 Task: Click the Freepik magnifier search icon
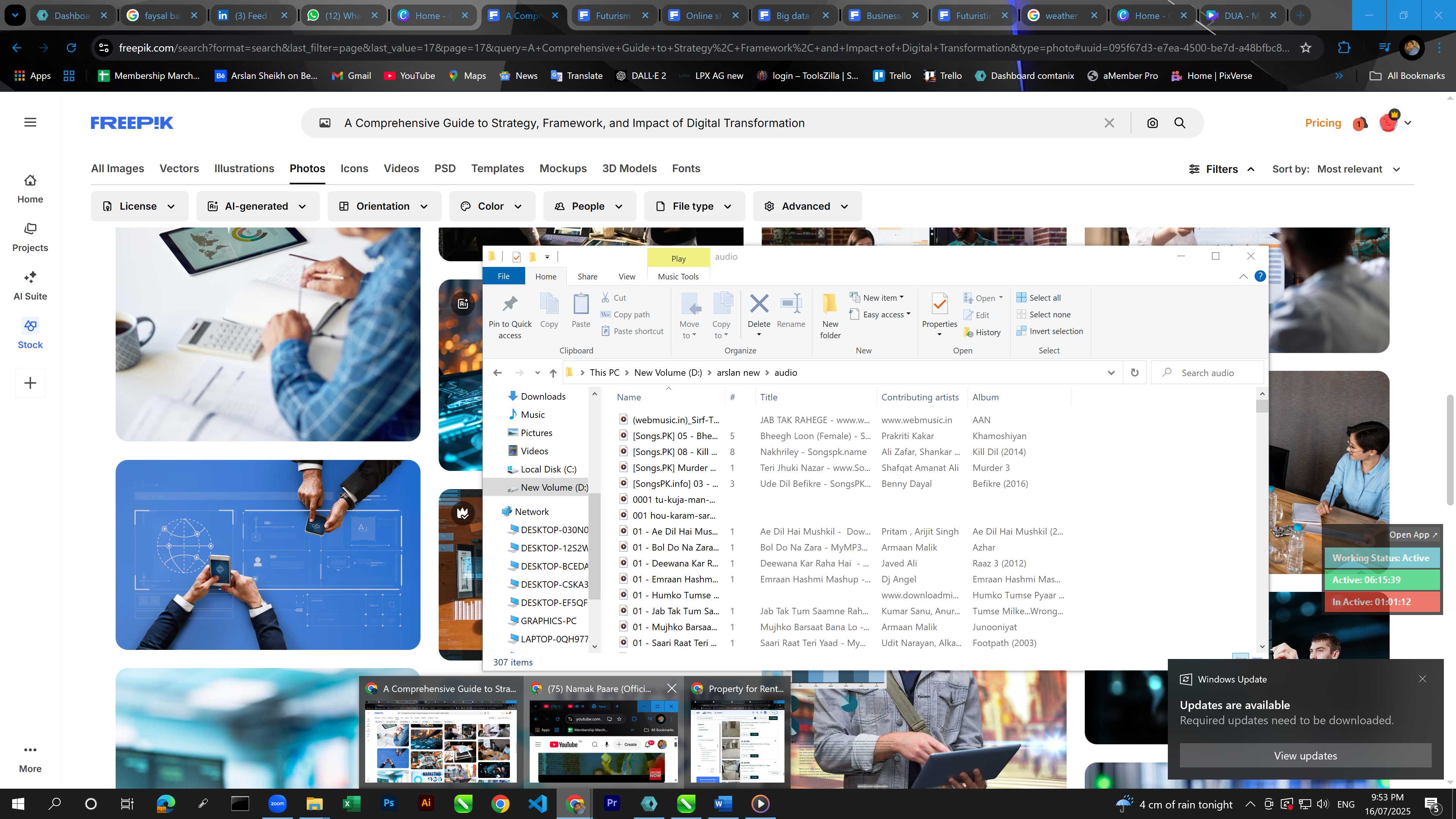pyautogui.click(x=1180, y=123)
